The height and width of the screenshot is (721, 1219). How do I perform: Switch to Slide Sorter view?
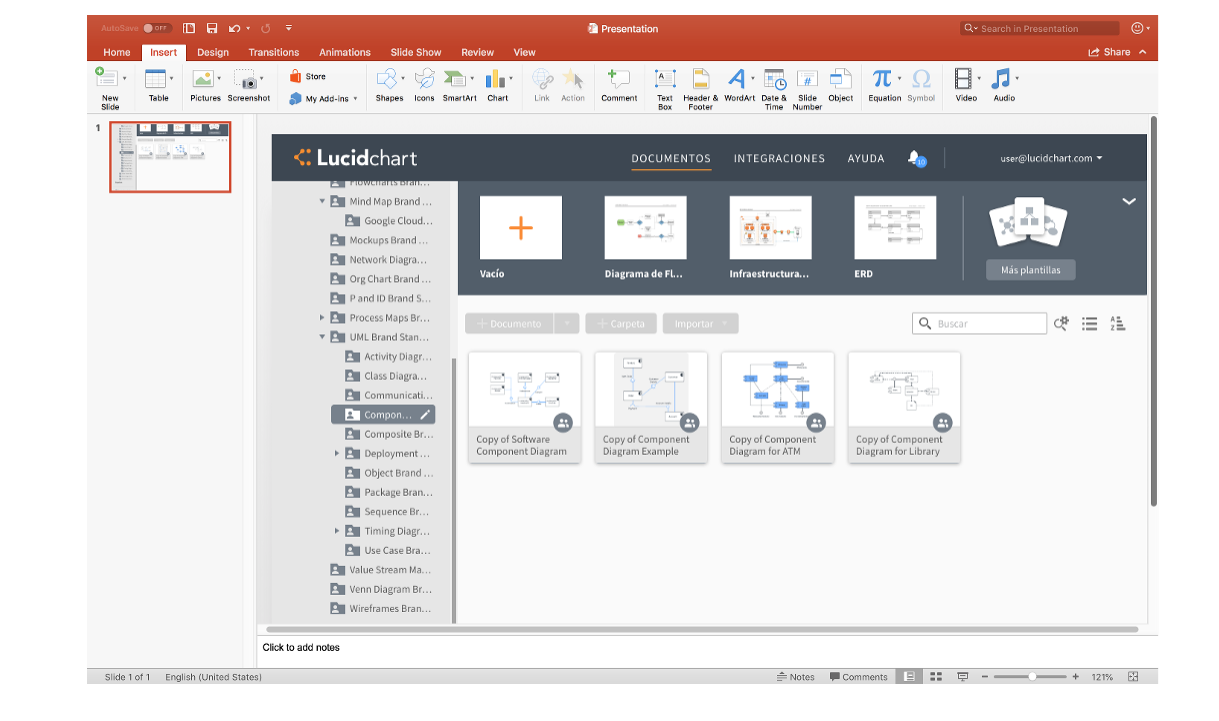click(936, 677)
